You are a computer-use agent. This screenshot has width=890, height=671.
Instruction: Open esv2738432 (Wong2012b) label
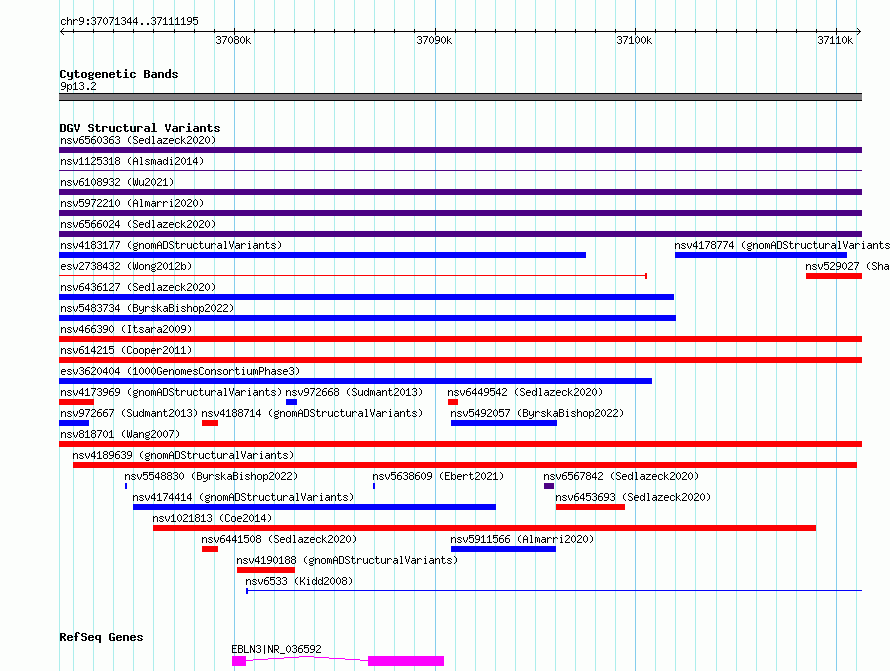click(126, 266)
